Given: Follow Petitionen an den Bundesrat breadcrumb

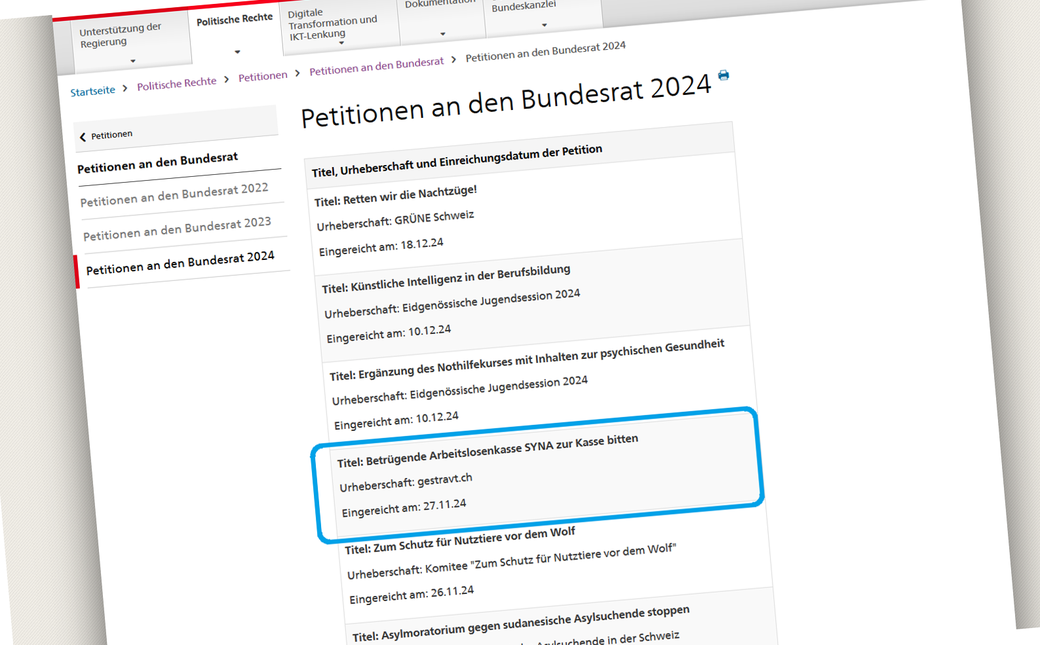Looking at the screenshot, I should pyautogui.click(x=376, y=66).
